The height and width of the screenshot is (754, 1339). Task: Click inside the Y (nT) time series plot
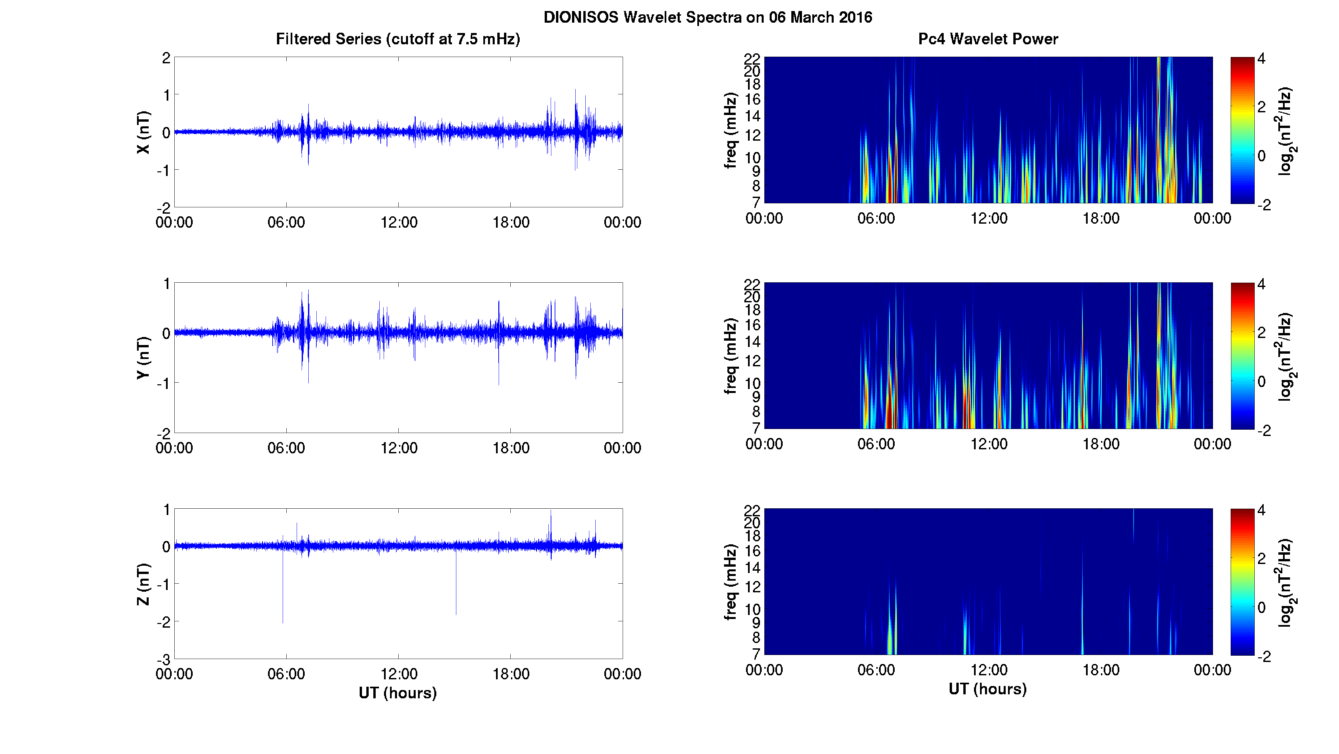tap(398, 357)
